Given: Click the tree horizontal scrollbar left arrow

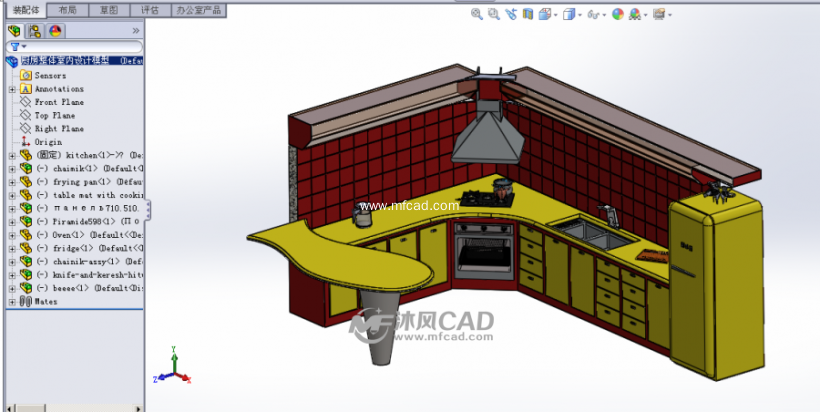Looking at the screenshot, I should (10, 408).
